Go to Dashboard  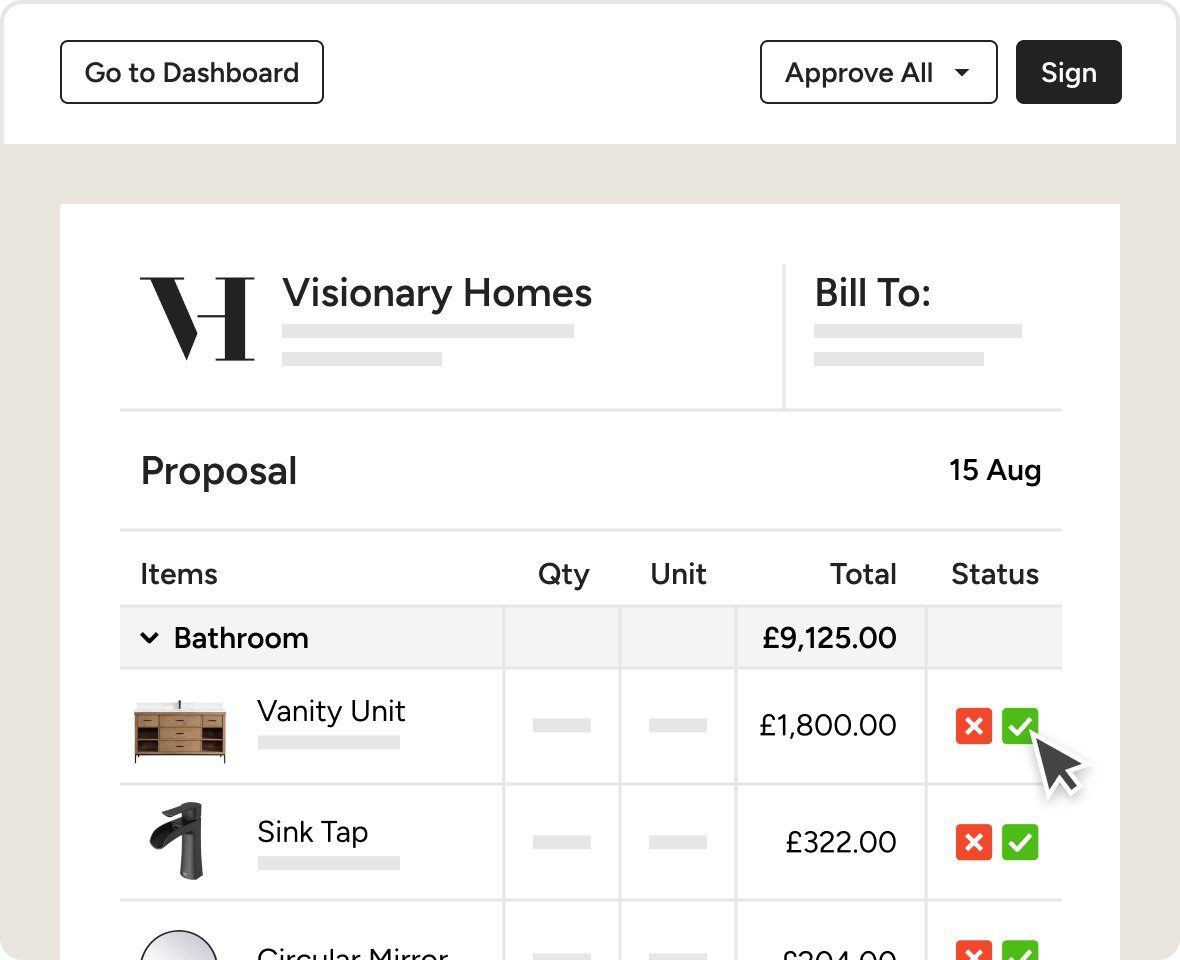[x=192, y=72]
